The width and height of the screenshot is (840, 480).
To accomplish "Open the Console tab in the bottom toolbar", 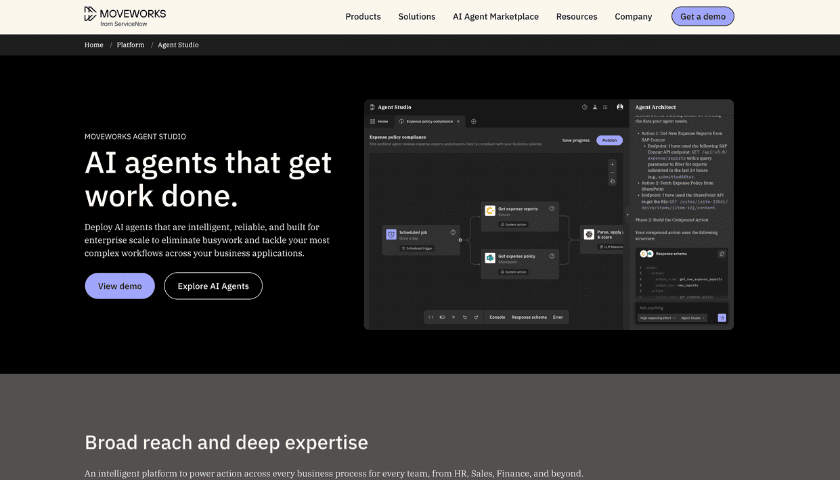I will 497,317.
